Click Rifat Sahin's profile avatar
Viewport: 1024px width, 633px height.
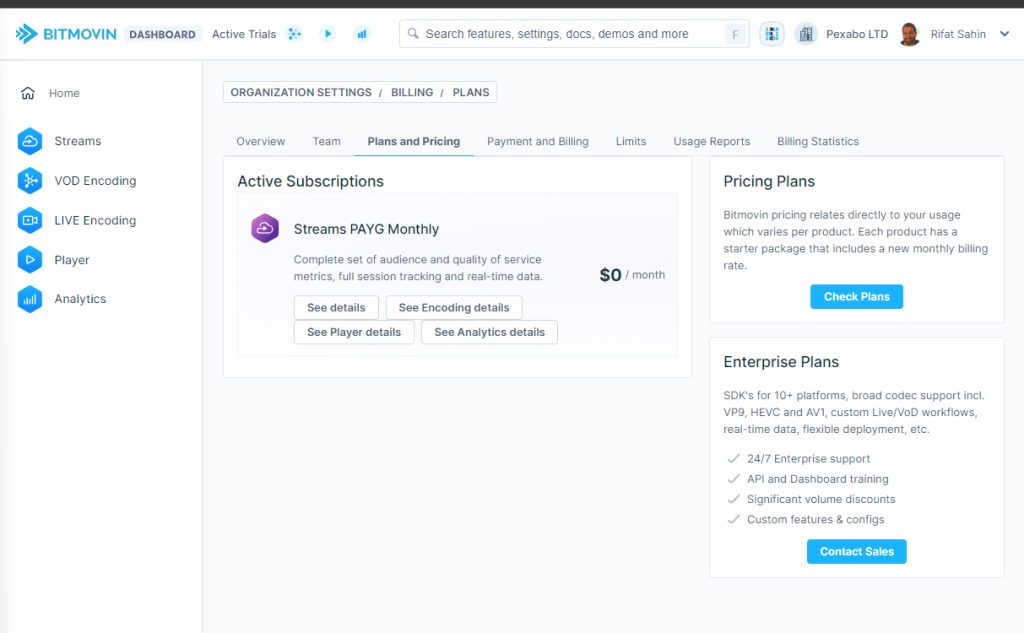click(x=910, y=34)
